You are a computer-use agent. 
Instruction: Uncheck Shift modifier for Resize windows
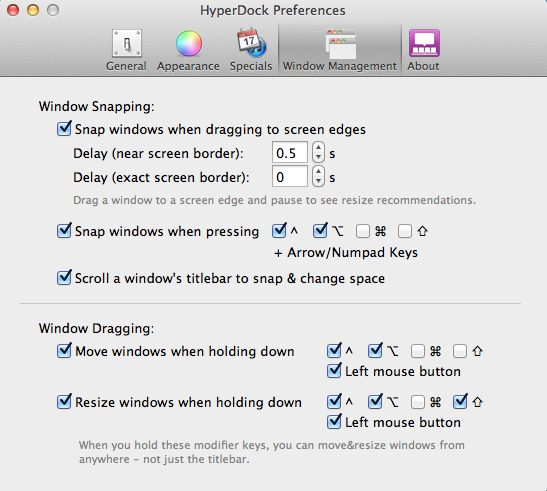[x=460, y=402]
